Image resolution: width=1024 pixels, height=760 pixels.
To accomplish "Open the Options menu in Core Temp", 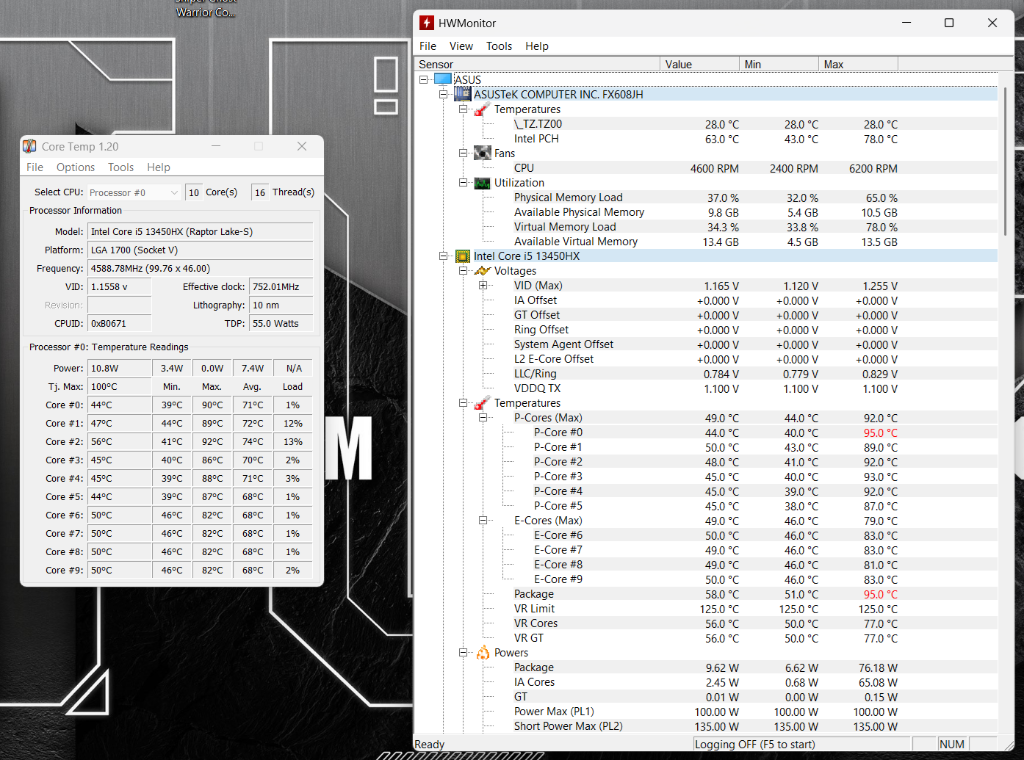I will 75,167.
